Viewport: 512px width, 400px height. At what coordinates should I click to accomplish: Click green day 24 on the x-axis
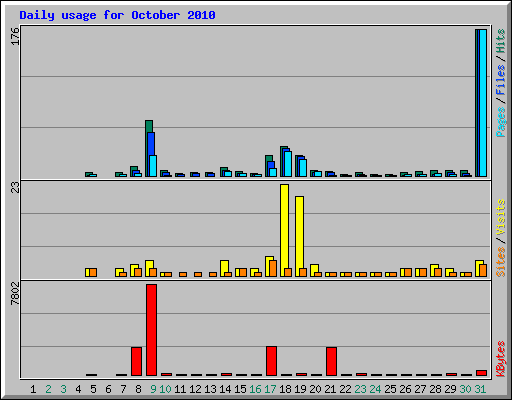click(375, 389)
